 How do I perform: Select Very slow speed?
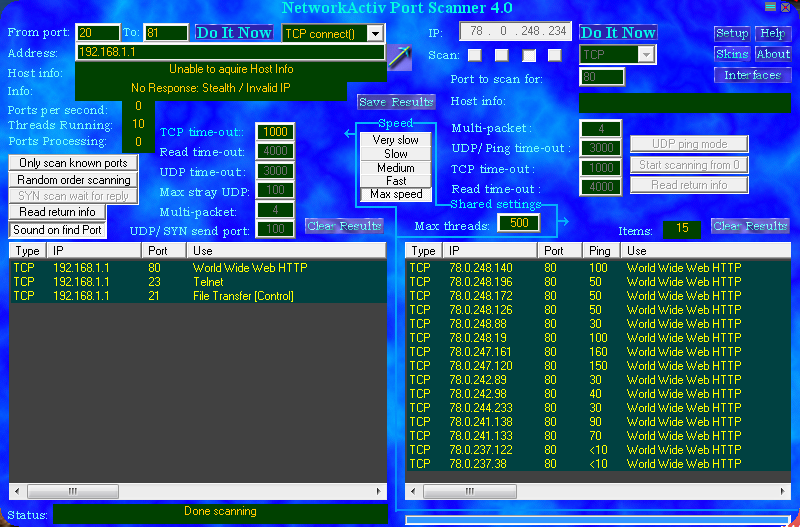[x=395, y=140]
